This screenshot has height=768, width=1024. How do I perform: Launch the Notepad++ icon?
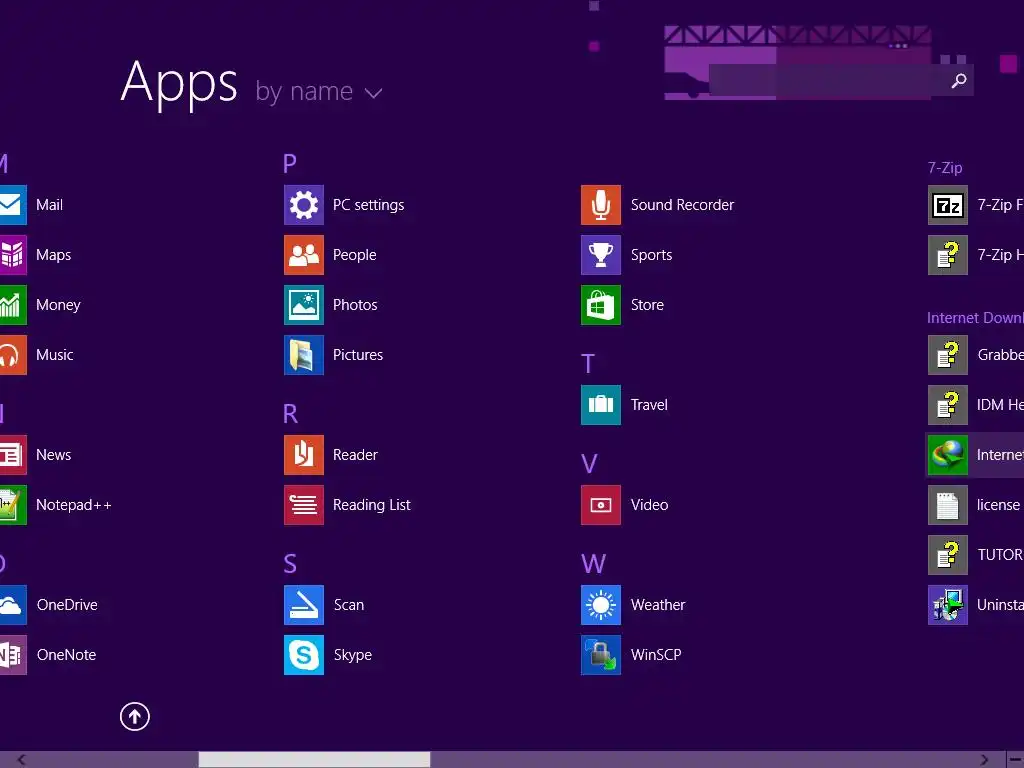pos(13,505)
